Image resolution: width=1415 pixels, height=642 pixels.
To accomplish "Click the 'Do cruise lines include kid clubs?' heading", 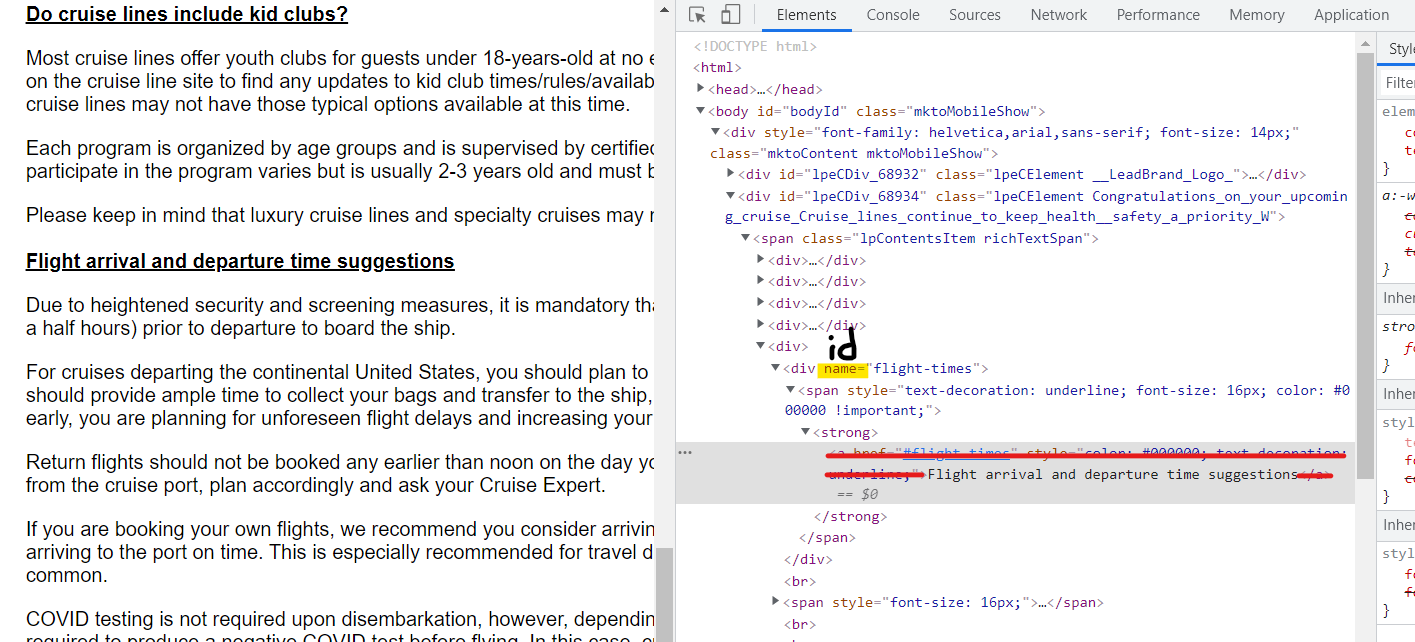I will tap(186, 14).
